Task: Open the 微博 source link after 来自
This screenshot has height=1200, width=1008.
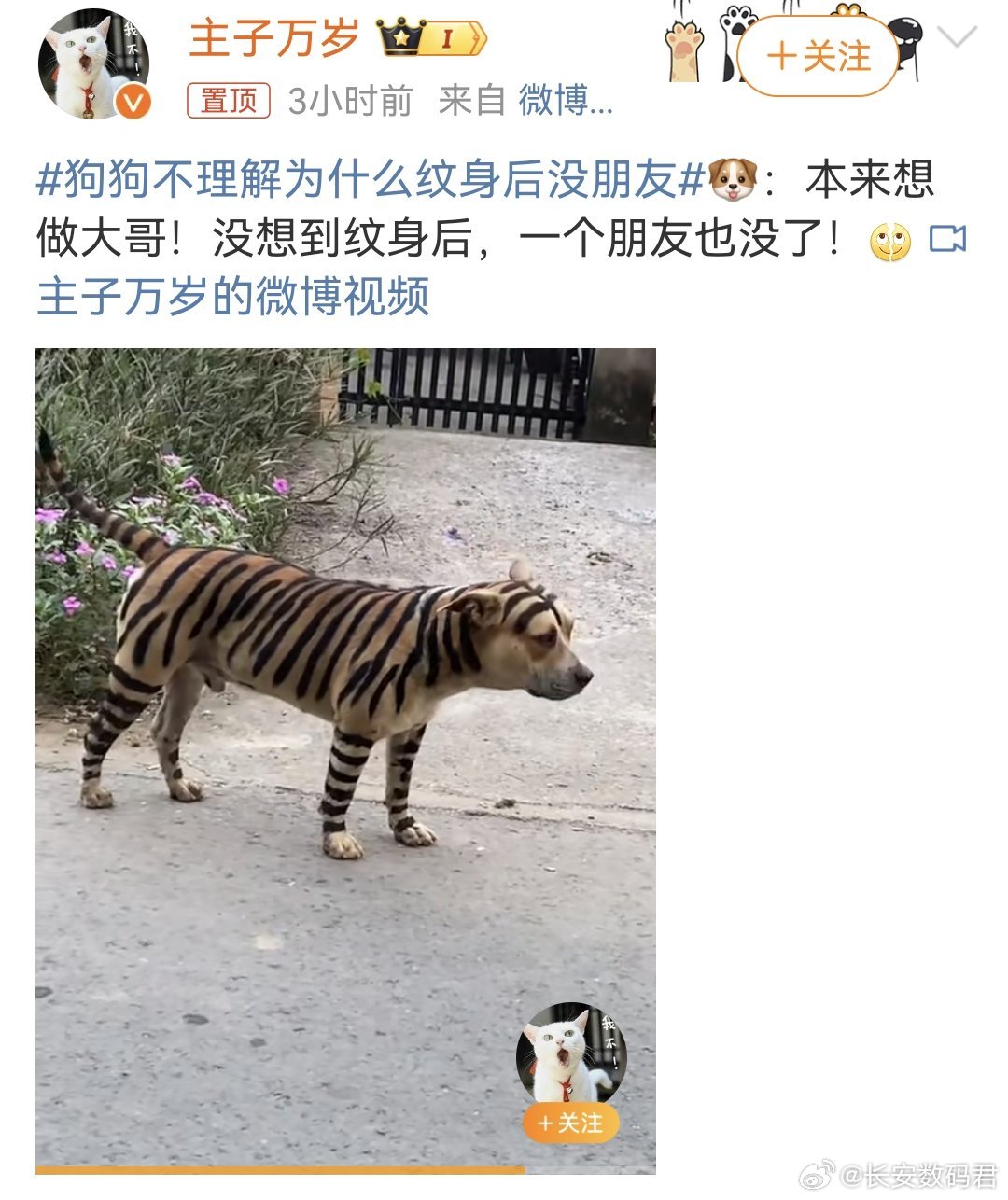Action: coord(566,101)
